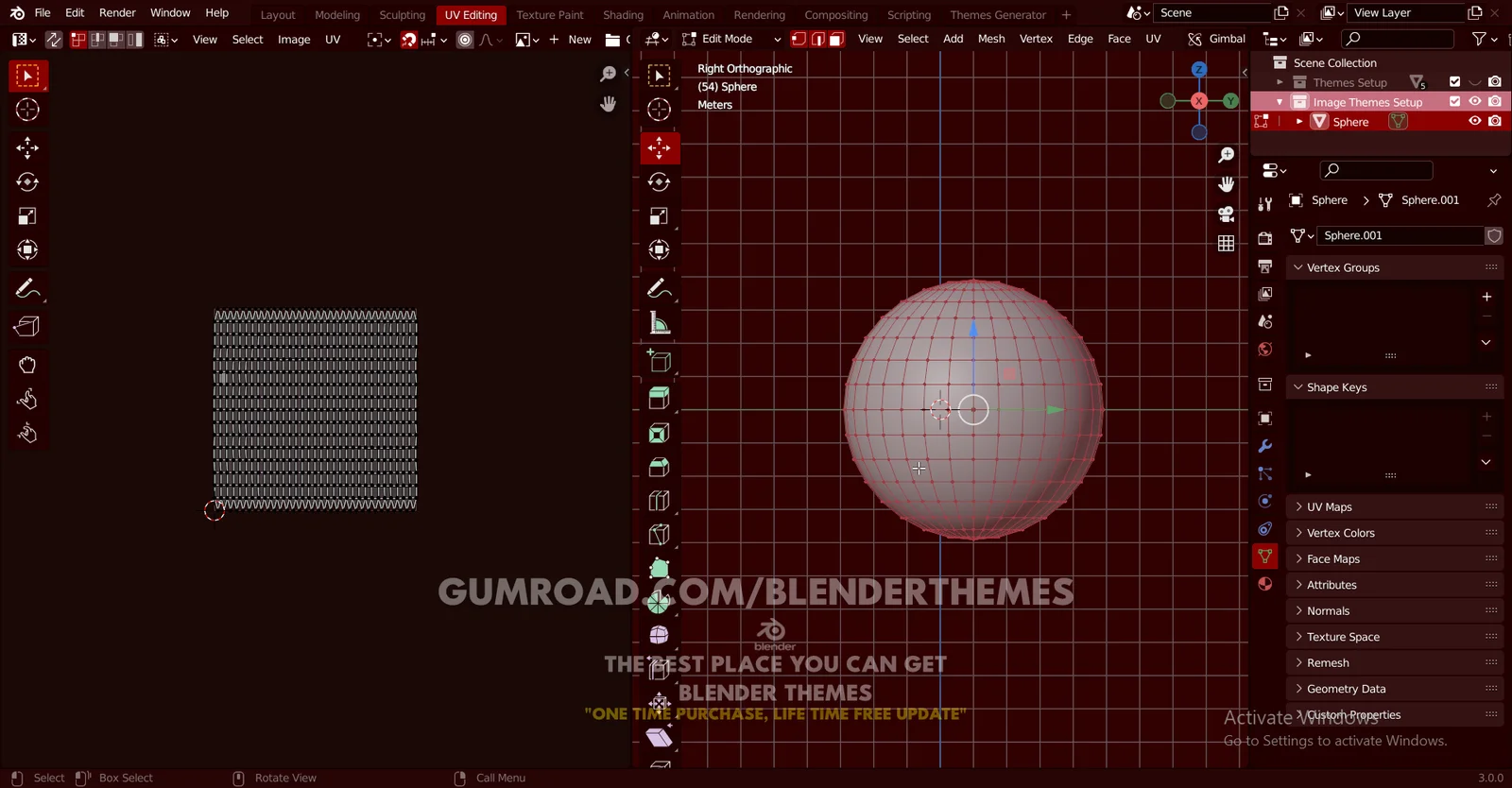Screen dimensions: 1512x788
Task: Switch to the Texture Paint workspace tab
Action: [550, 15]
